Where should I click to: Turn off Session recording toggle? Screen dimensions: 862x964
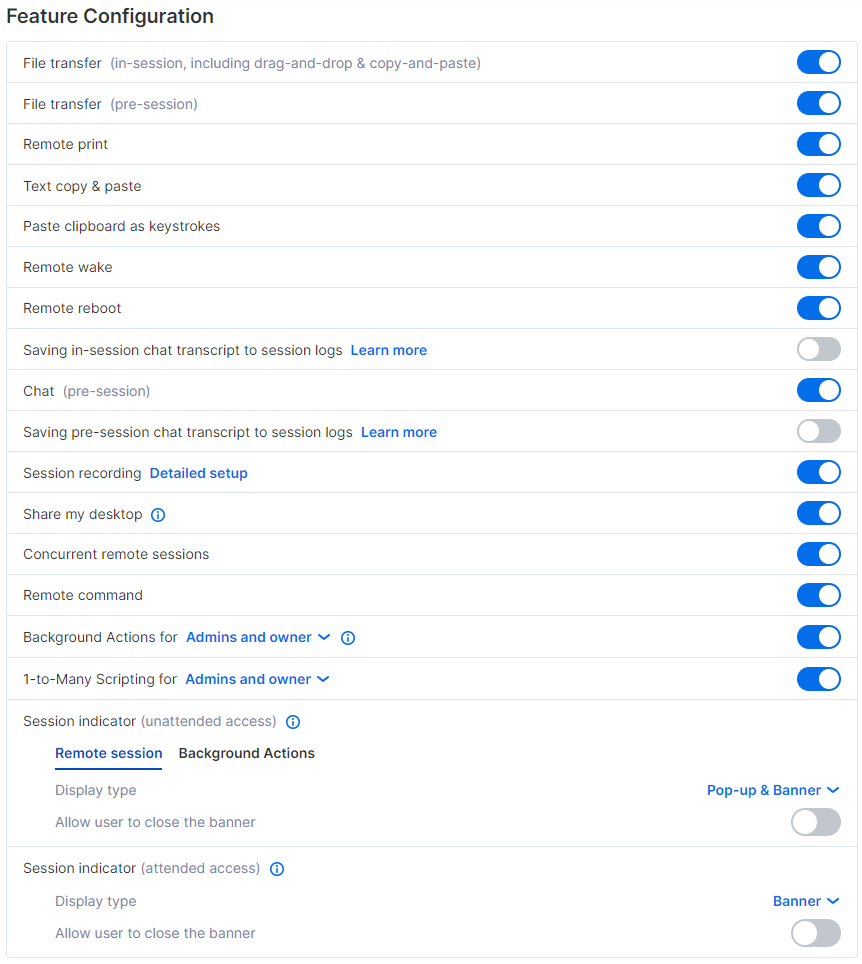[x=818, y=472]
